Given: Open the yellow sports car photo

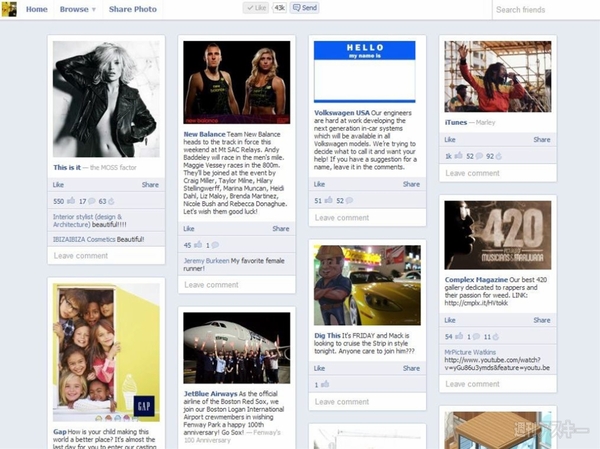Looking at the screenshot, I should coord(367,285).
